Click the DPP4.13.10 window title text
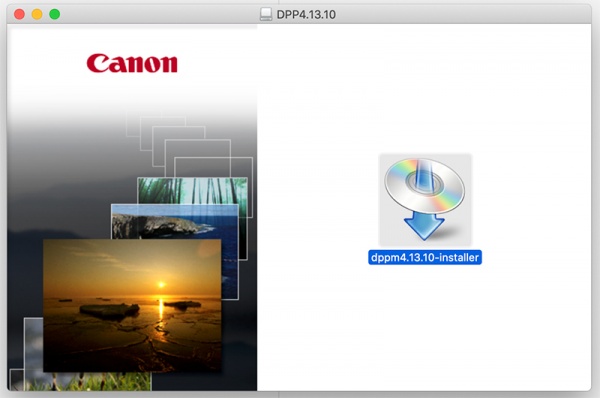This screenshot has width=600, height=398. pyautogui.click(x=306, y=15)
